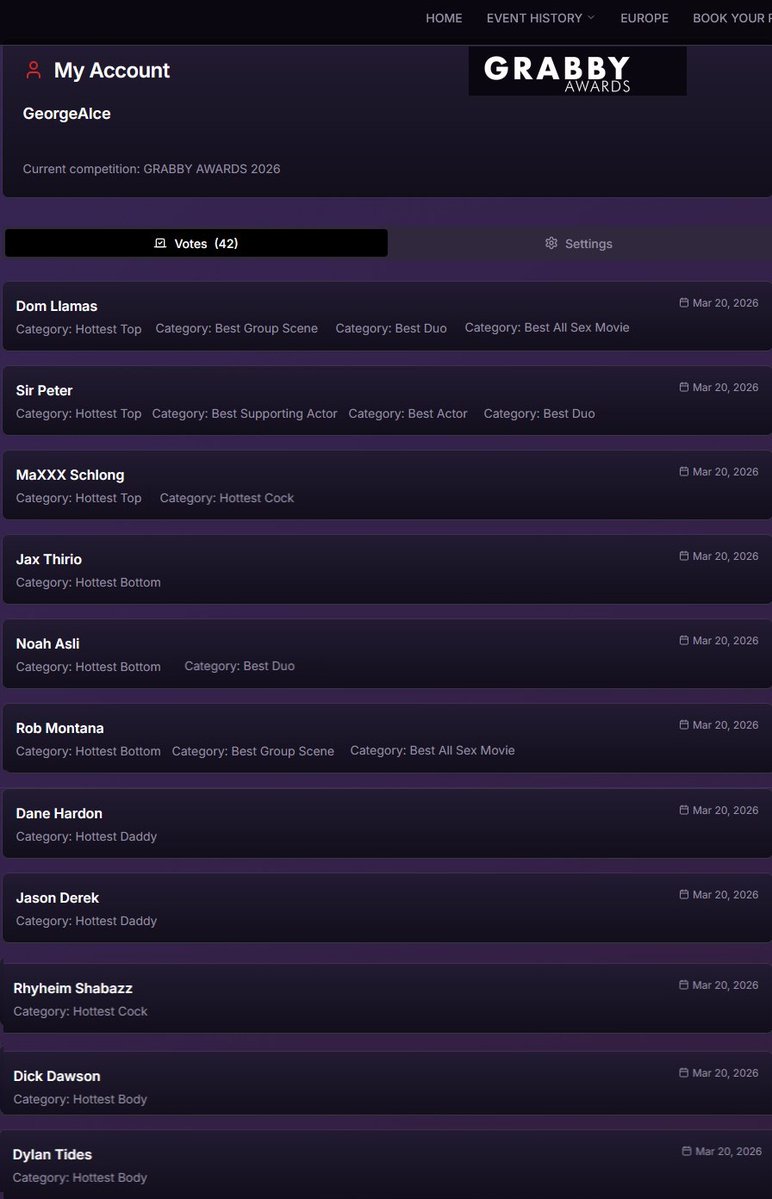Click Mar 20, 2026 date in Dom Llamas row

[x=725, y=303]
